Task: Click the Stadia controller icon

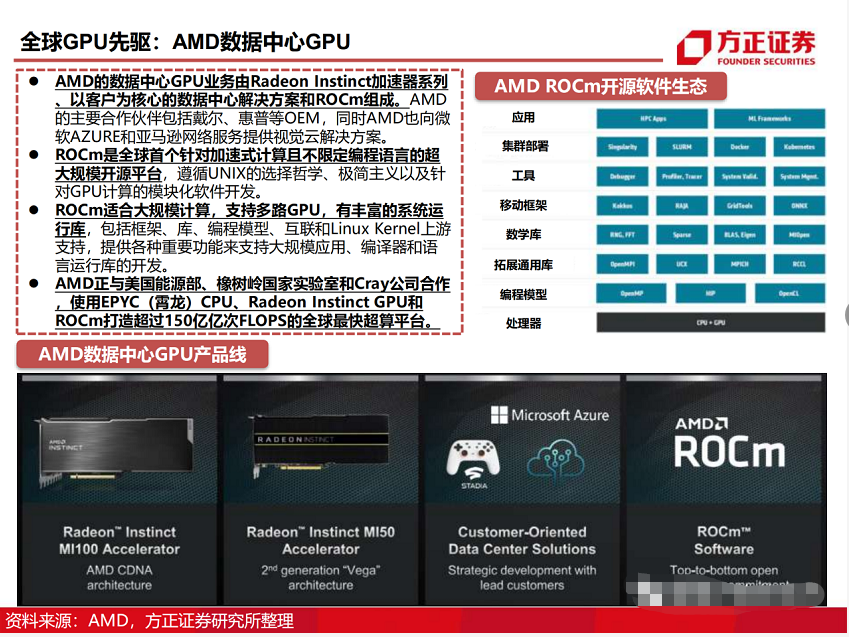Action: click(473, 465)
